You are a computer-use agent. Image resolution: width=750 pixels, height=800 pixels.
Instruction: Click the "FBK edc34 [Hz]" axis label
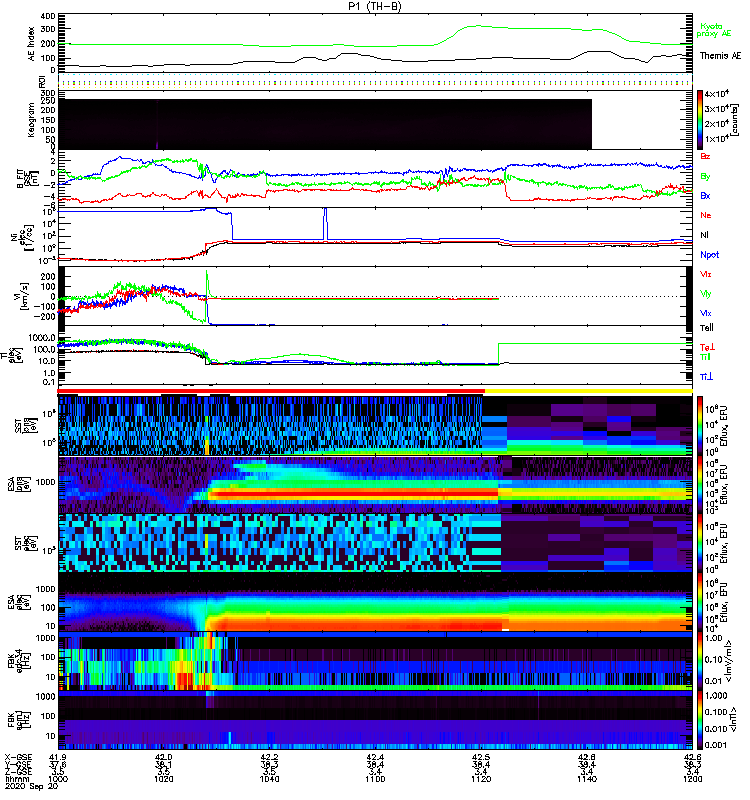coord(19,661)
